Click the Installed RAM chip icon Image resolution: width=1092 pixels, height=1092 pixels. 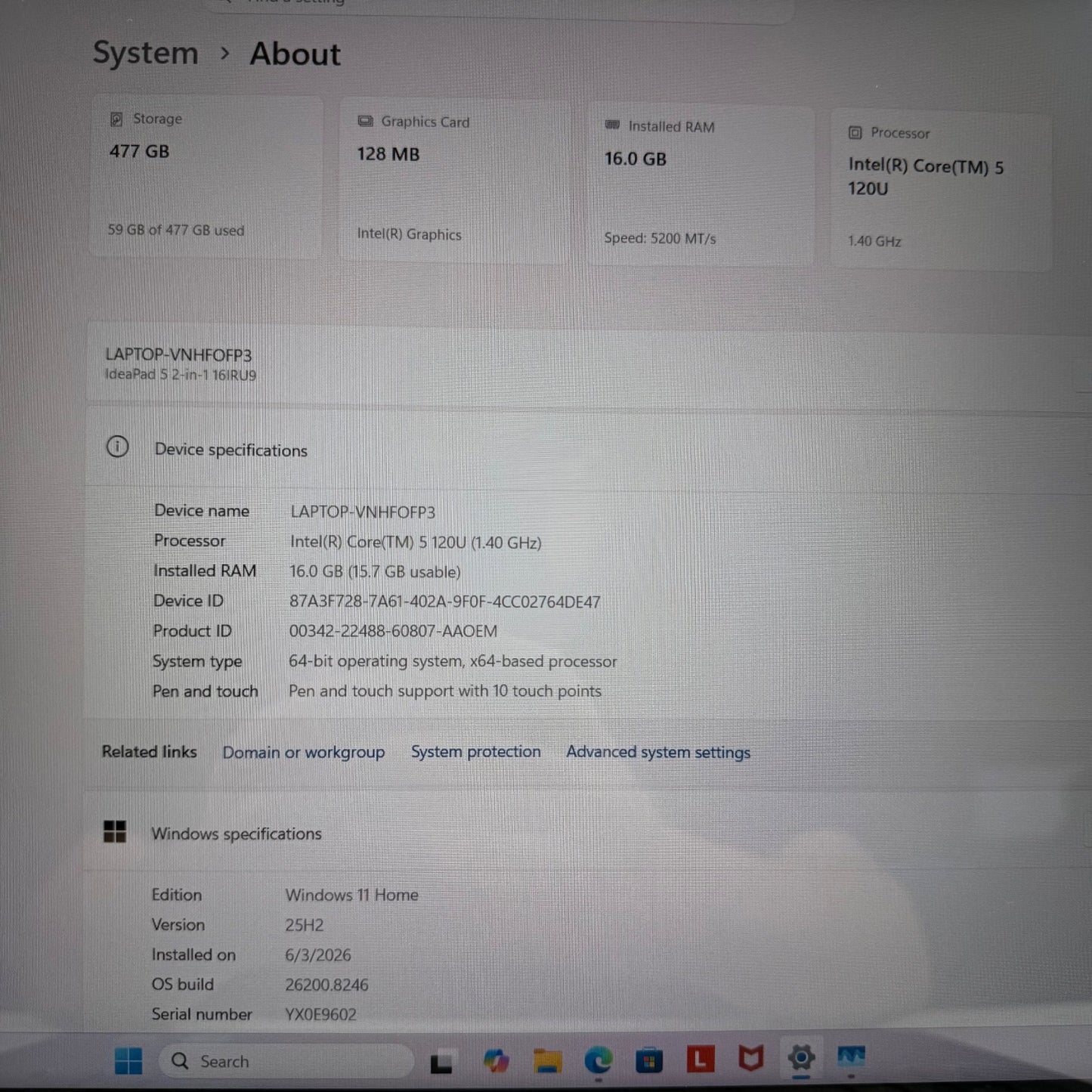tap(612, 125)
